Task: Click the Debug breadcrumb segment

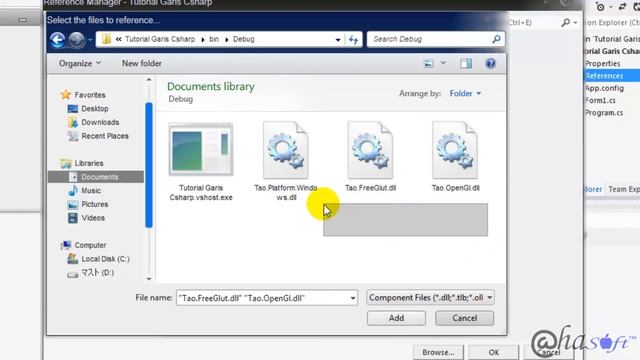Action: point(243,39)
